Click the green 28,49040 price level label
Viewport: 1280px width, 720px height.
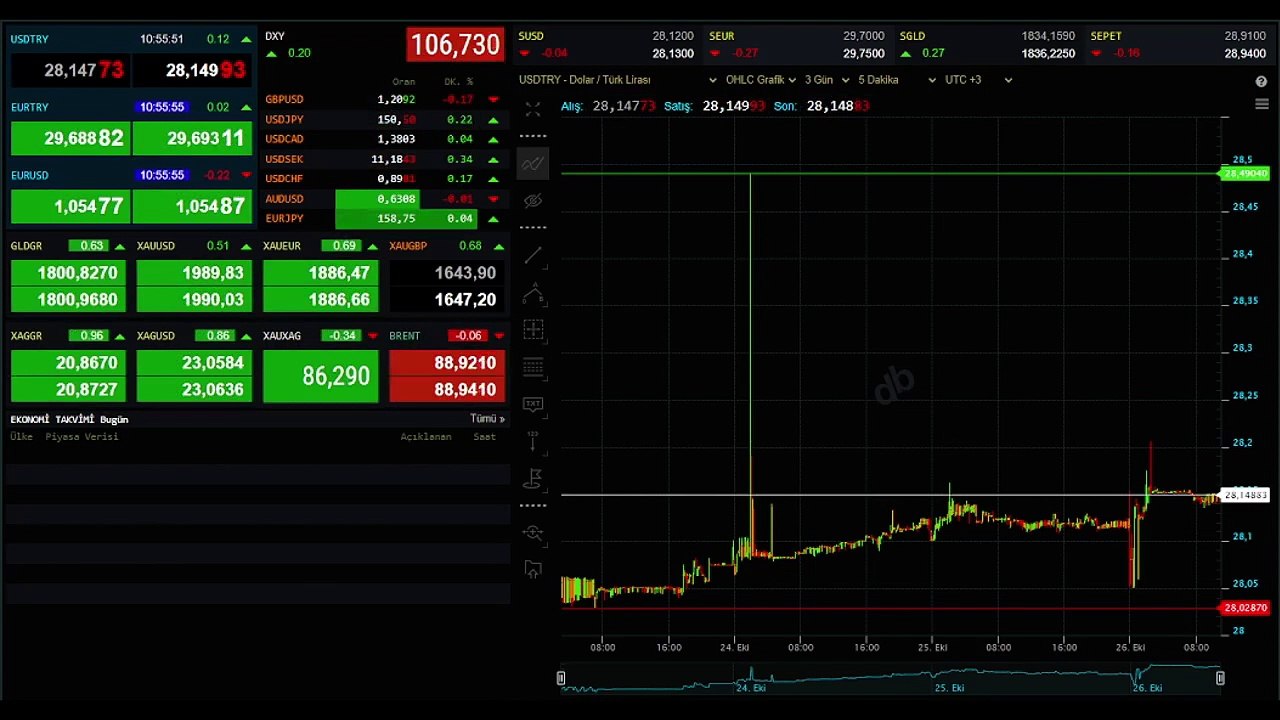point(1245,174)
